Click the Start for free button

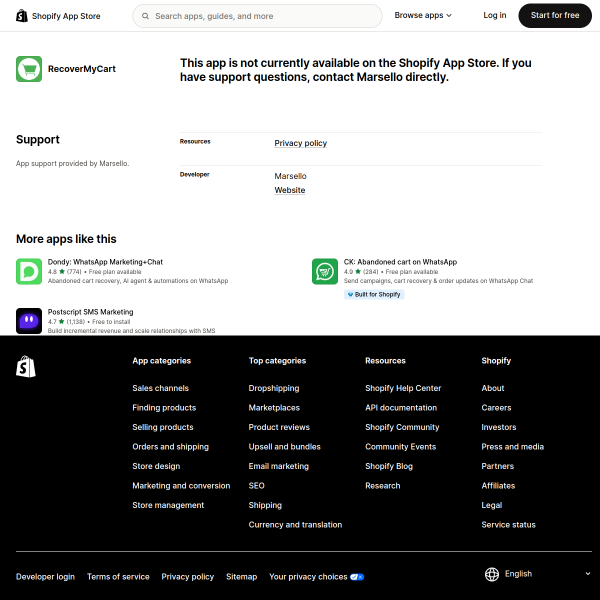(555, 15)
